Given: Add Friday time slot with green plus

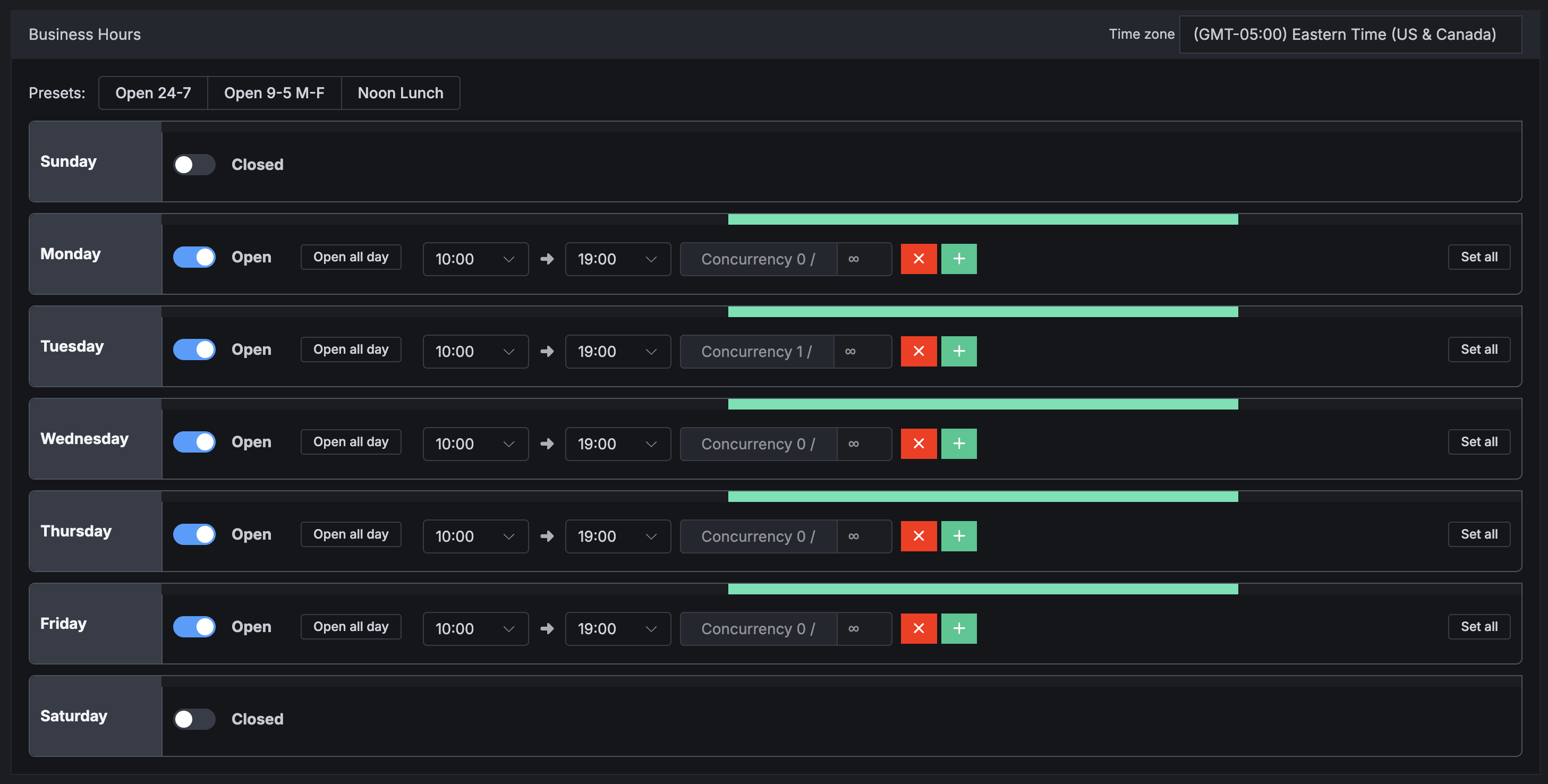Looking at the screenshot, I should pos(958,629).
